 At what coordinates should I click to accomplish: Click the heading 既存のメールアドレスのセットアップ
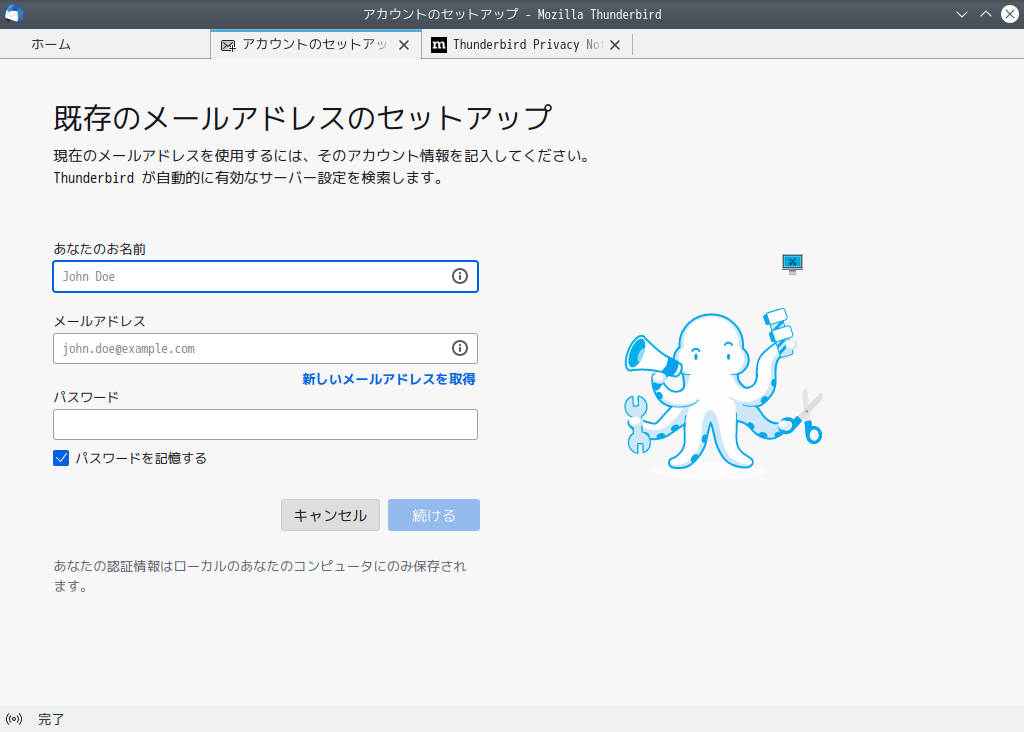point(302,118)
